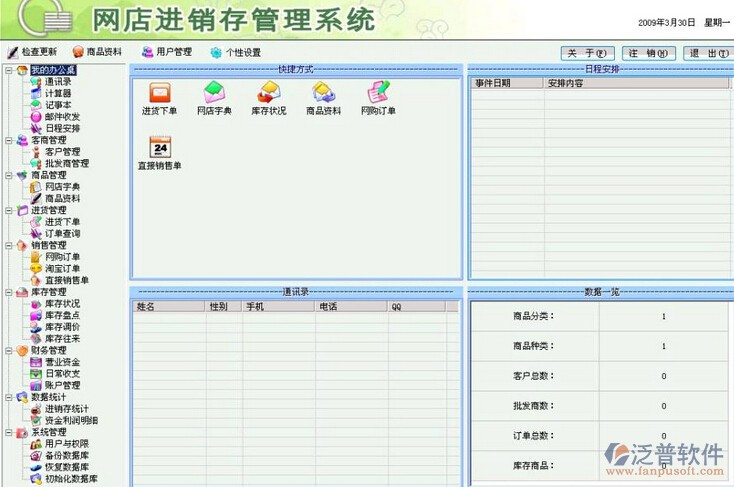Viewport: 734px width, 487px height.
Task: Open 库存状况 in the sidebar tree
Action: click(62, 303)
